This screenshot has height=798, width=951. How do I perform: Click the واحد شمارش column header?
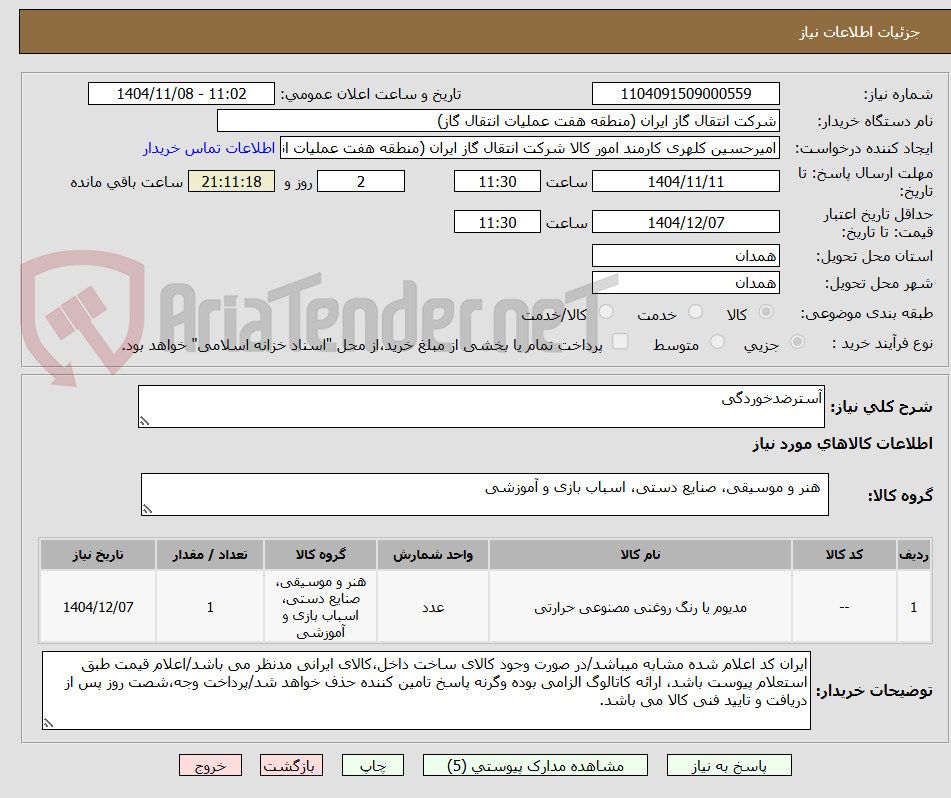coord(432,554)
